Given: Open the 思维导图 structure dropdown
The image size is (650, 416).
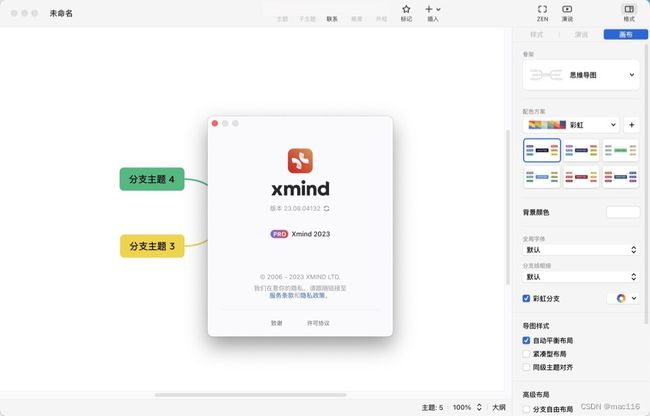Looking at the screenshot, I should [581, 75].
